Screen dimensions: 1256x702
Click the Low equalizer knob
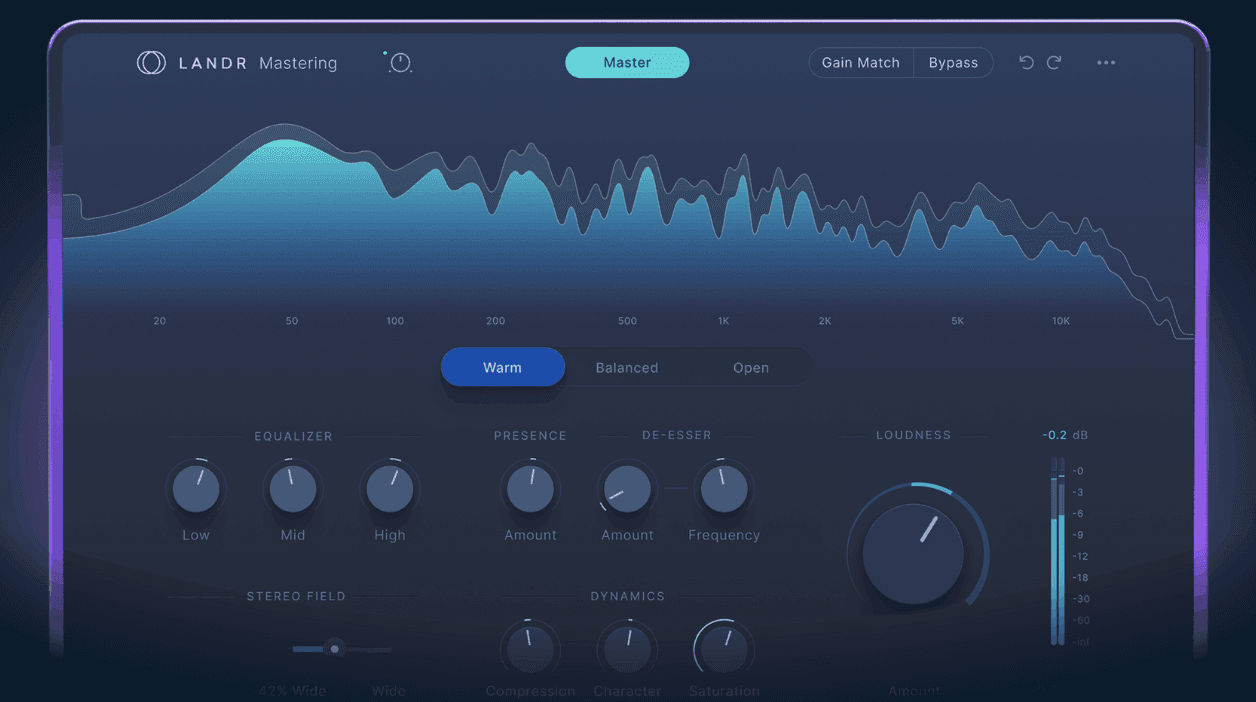point(196,488)
